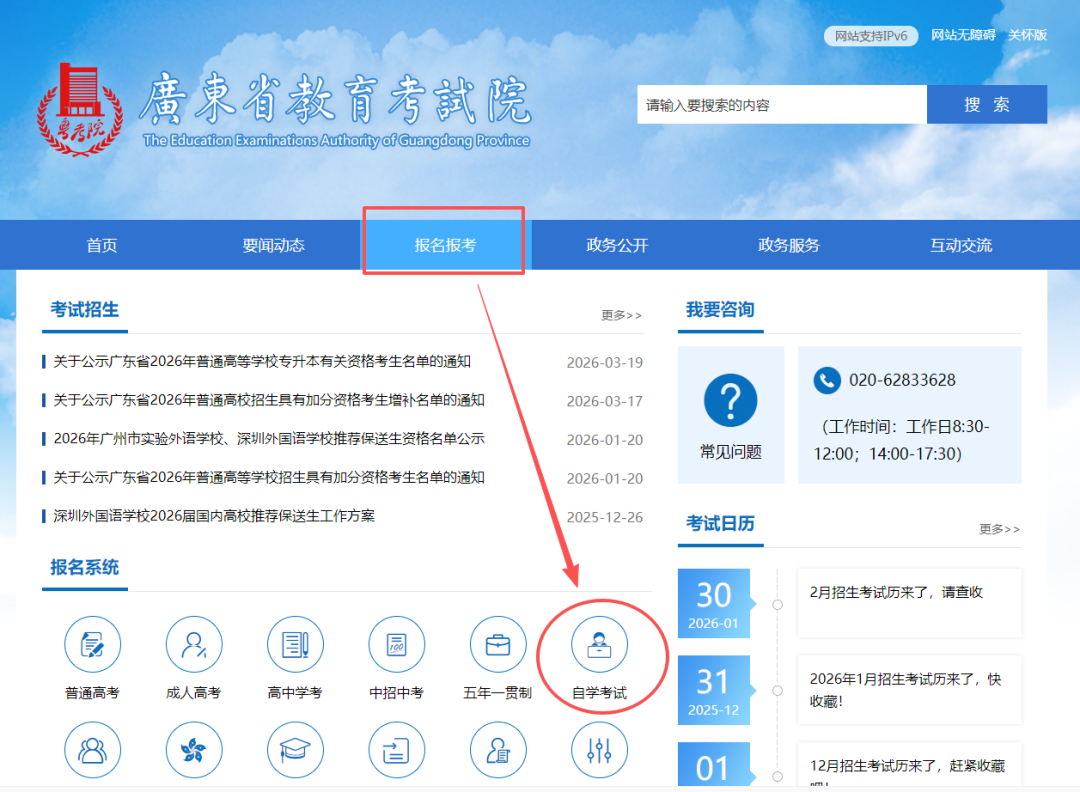Click the bauhinia flower icon in the second row of 报名系统
The image size is (1080, 792).
(194, 750)
